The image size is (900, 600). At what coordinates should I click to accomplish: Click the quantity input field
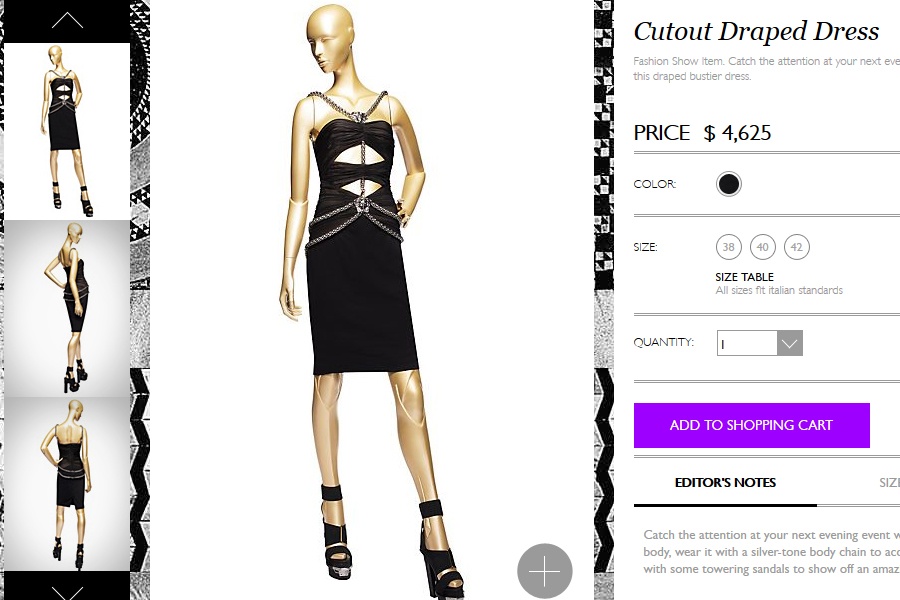pos(747,343)
